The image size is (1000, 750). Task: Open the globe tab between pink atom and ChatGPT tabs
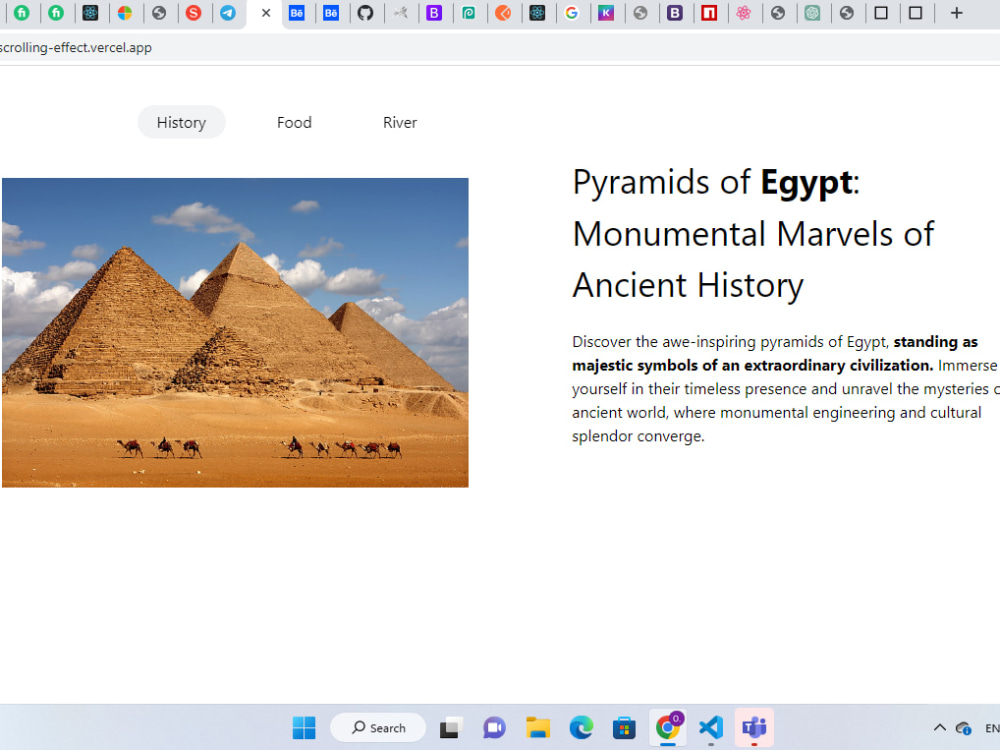(777, 13)
